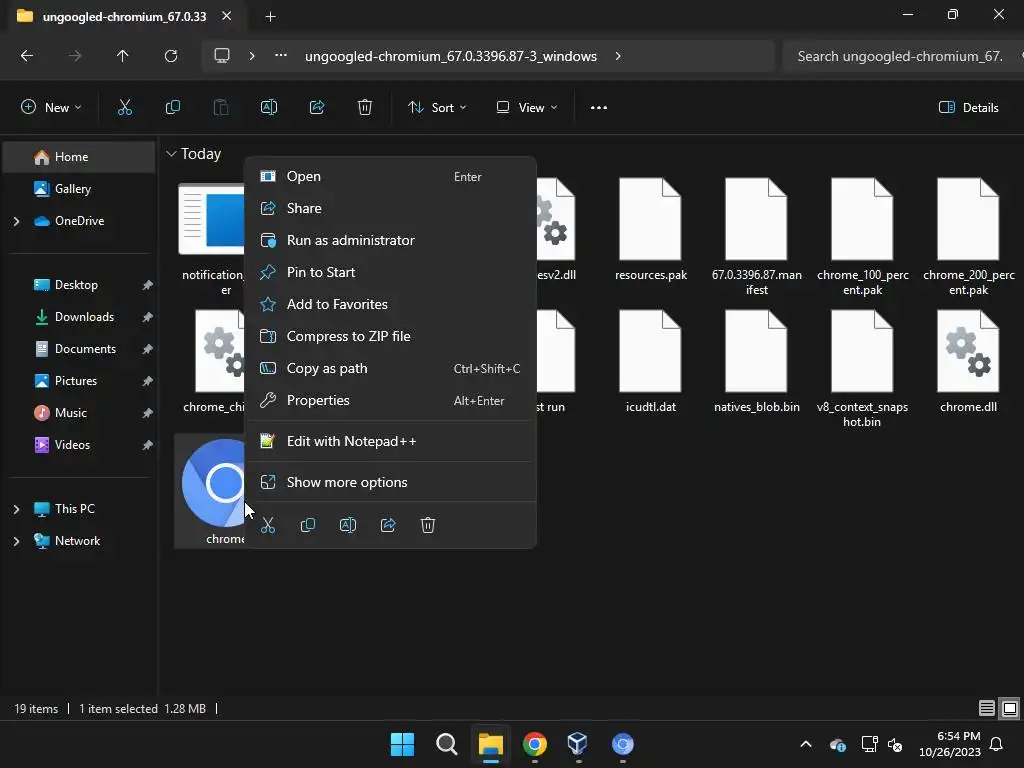Select the 67.0.3396.87.manifest file
This screenshot has height=768, width=1024.
756,236
